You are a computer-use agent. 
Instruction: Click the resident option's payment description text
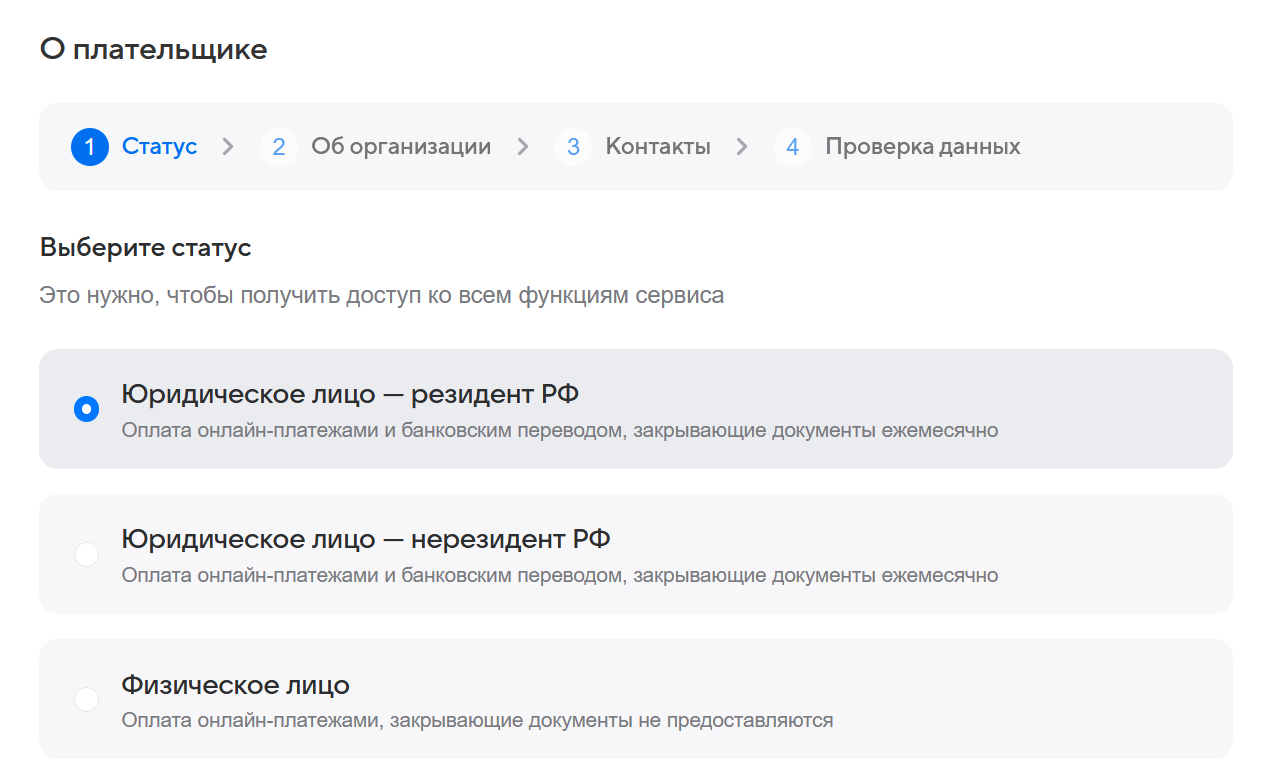point(559,431)
